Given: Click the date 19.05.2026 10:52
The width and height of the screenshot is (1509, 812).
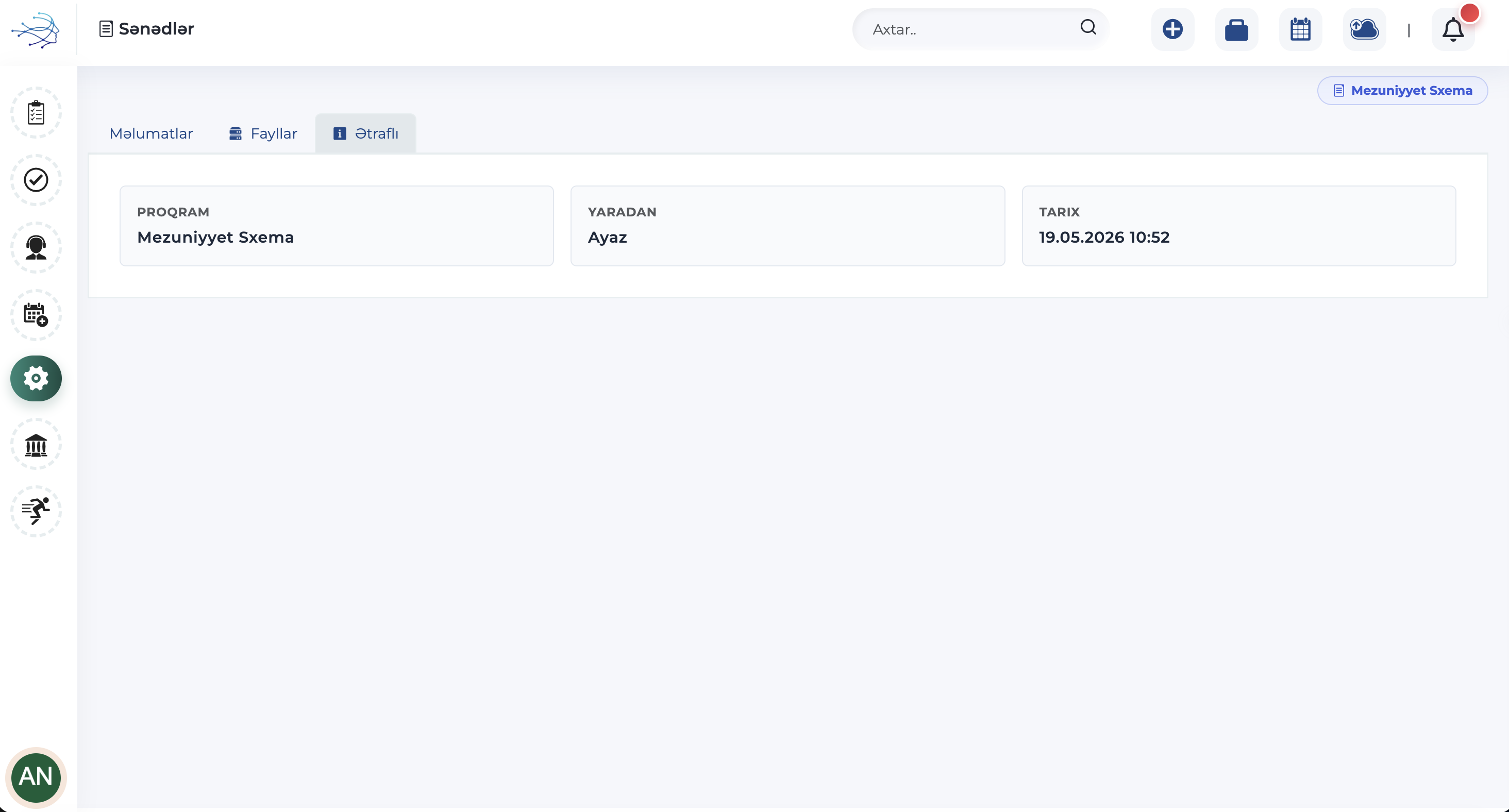Looking at the screenshot, I should tap(1104, 237).
